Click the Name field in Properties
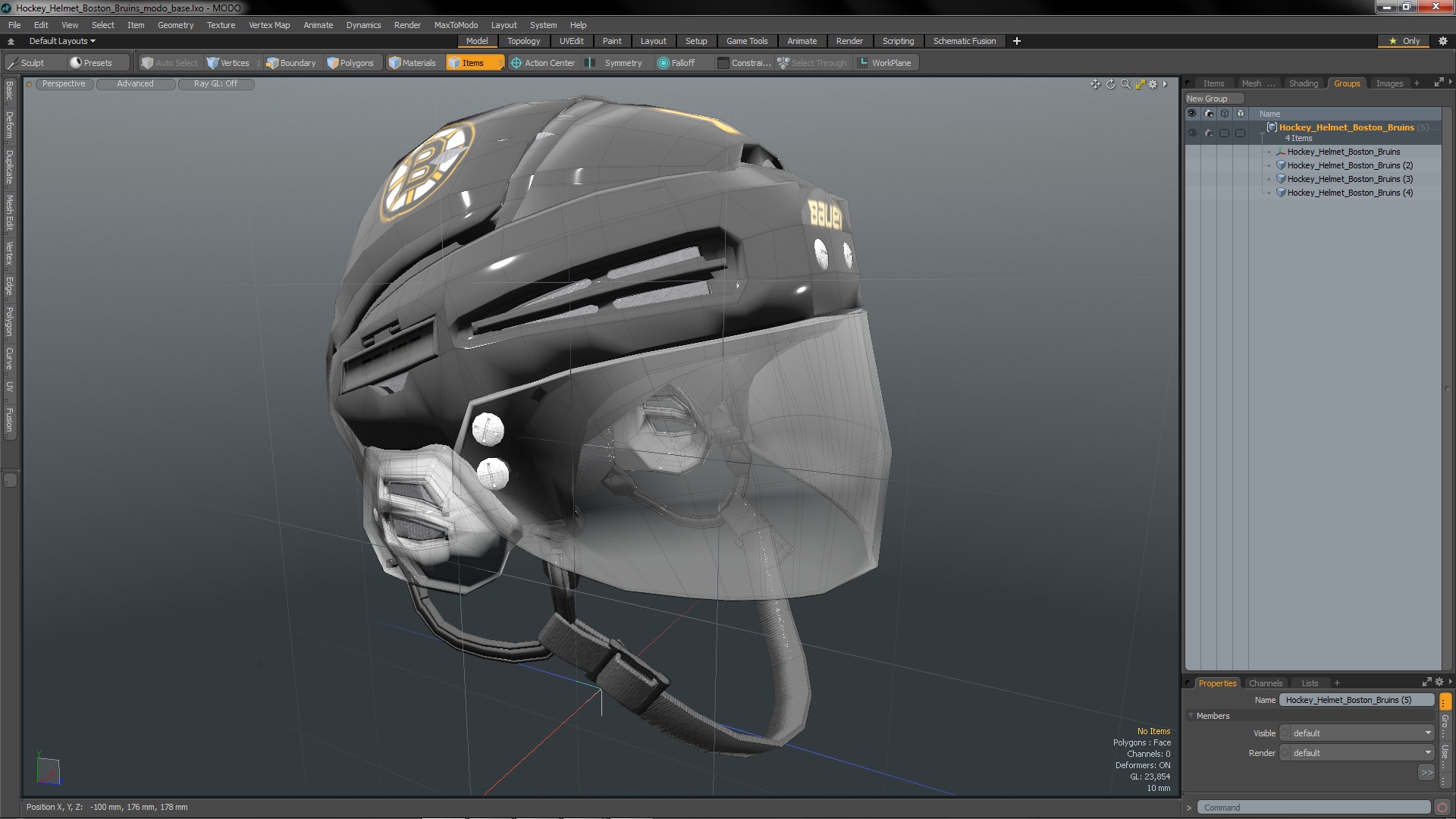 [1357, 700]
